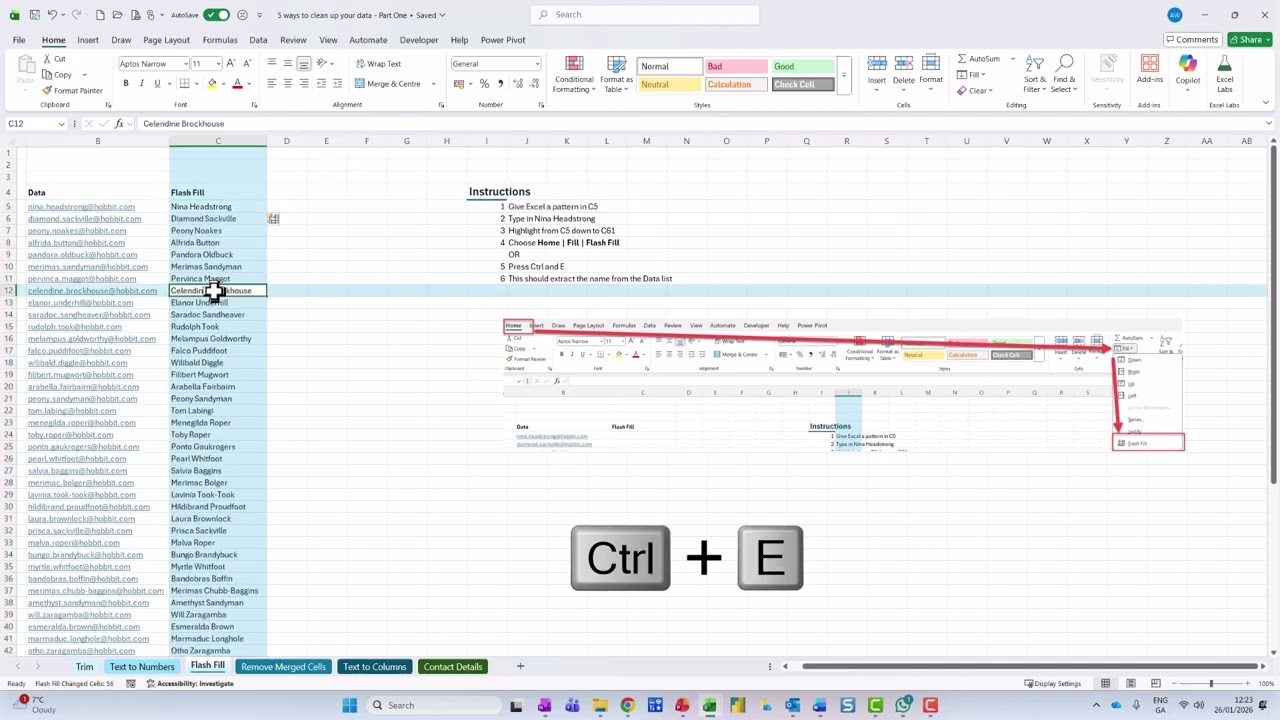Click the Share button
The image size is (1280, 720).
(1250, 40)
